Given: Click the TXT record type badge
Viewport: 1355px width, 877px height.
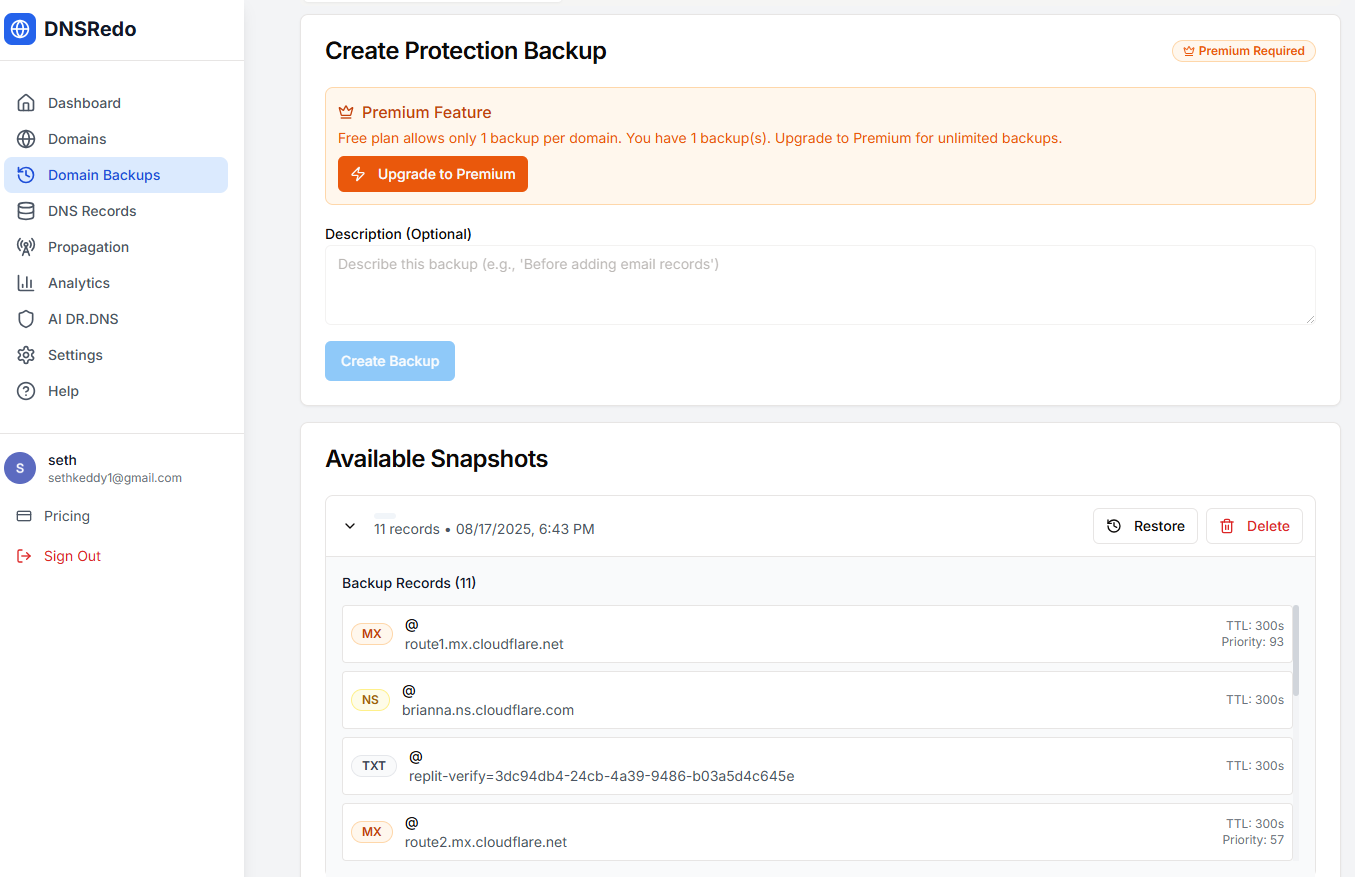Looking at the screenshot, I should click(x=374, y=766).
